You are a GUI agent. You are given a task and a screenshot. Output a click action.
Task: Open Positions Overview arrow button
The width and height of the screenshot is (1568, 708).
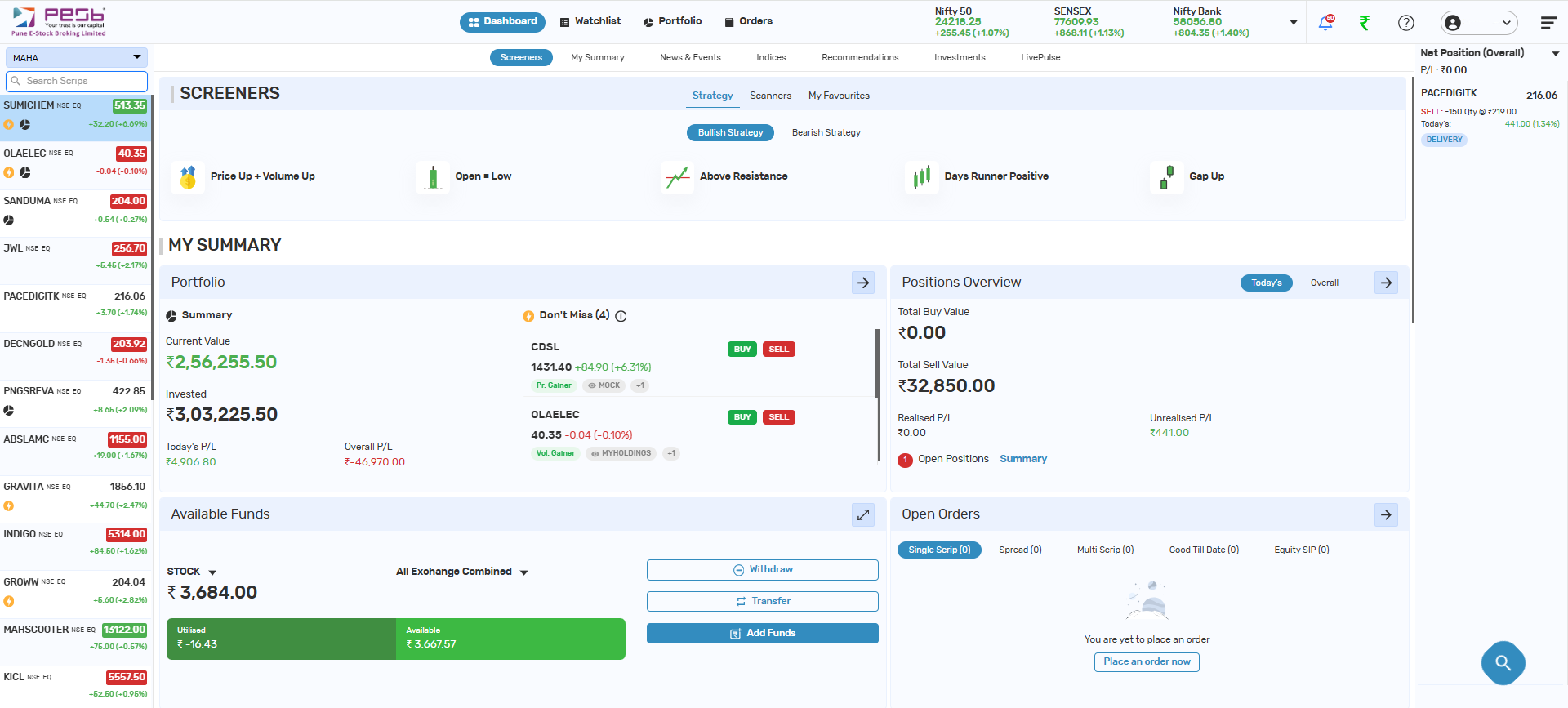(1386, 283)
